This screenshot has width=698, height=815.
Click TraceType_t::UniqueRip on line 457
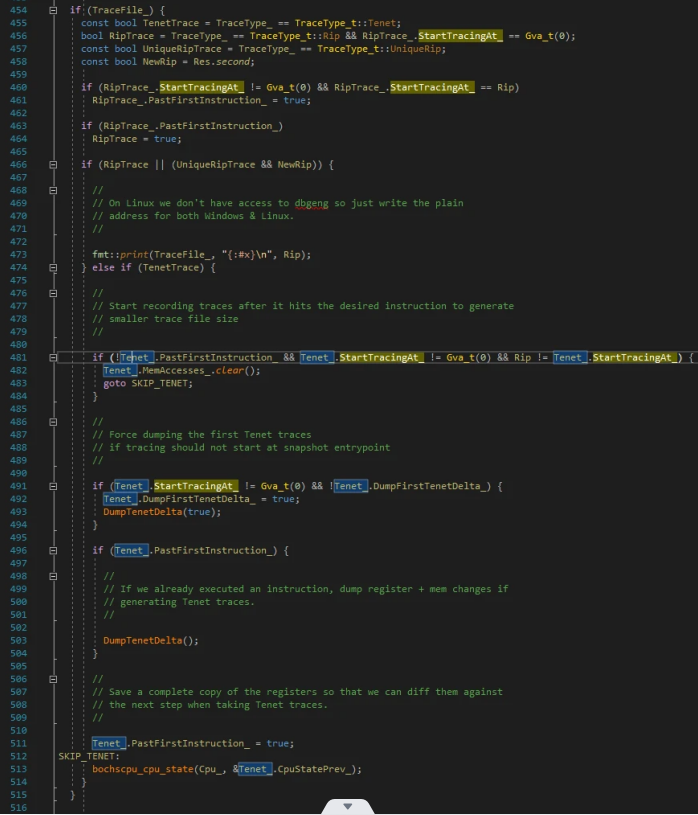click(379, 49)
